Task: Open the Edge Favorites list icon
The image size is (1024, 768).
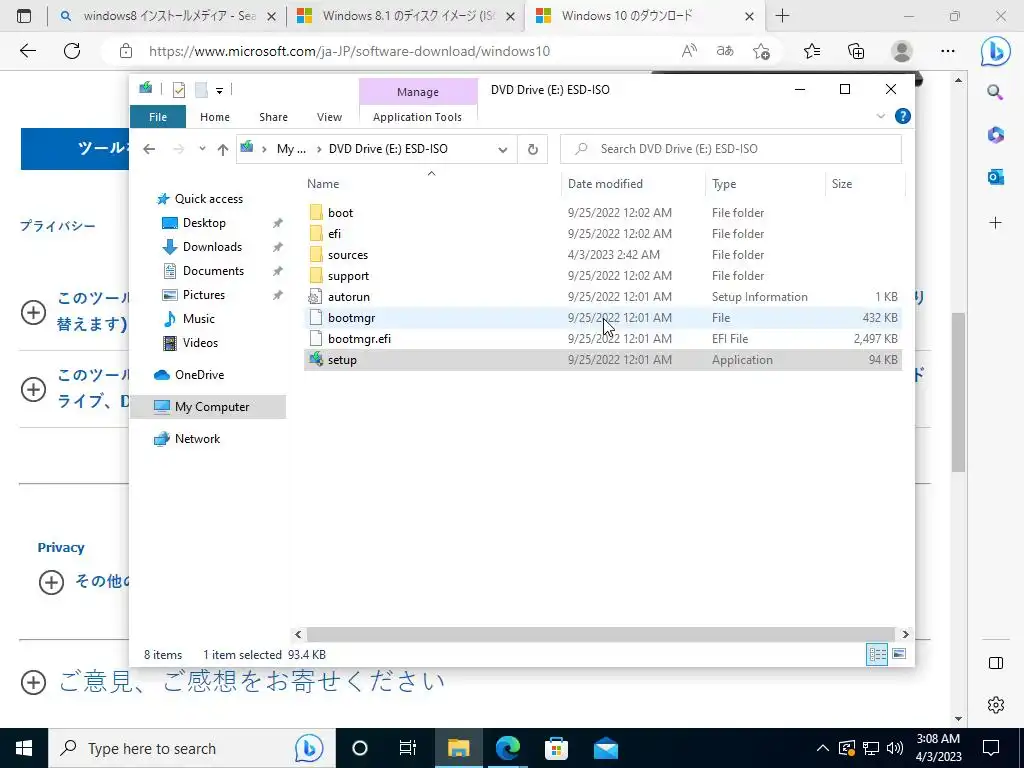Action: pos(812,51)
